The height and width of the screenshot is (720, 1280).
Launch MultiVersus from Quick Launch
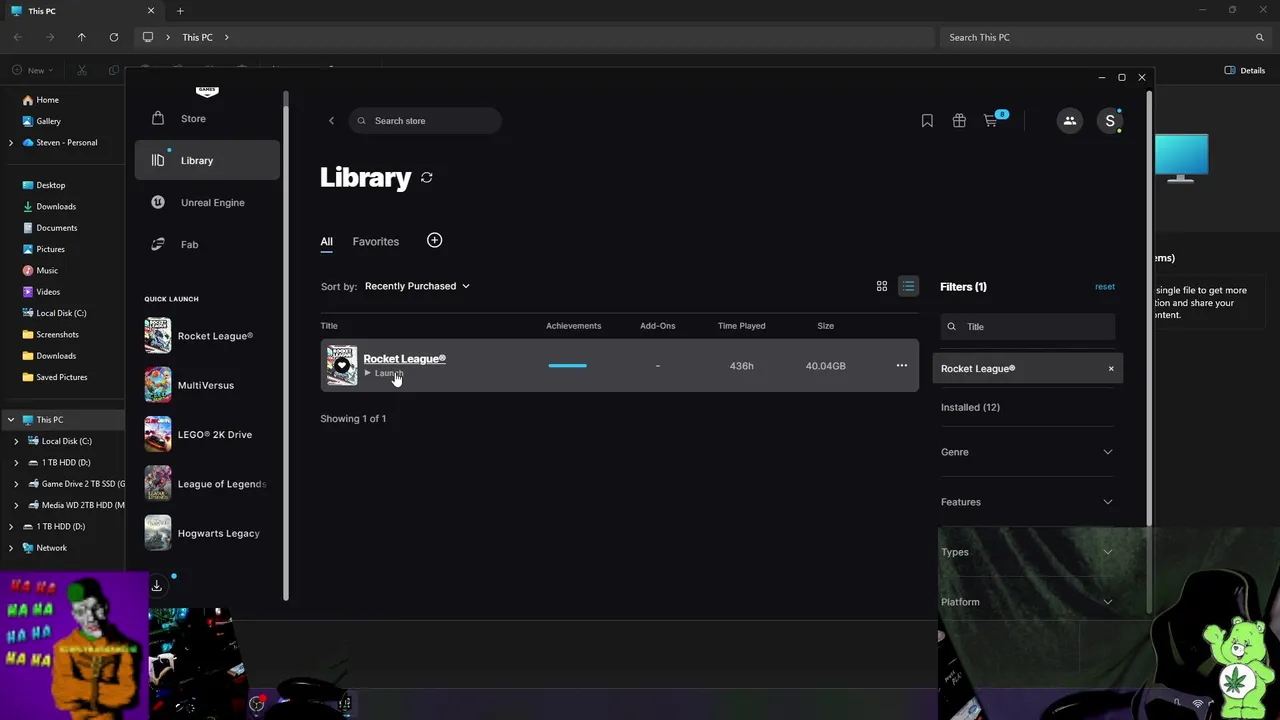click(207, 385)
